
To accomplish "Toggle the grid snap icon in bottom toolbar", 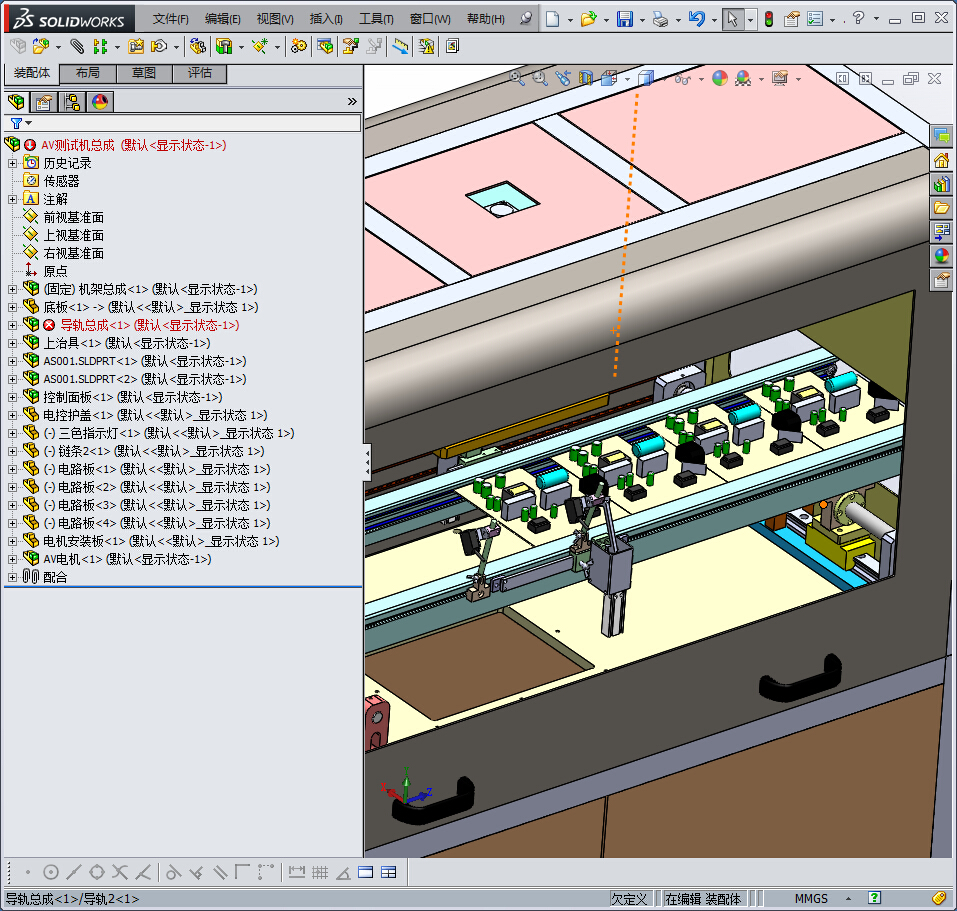I will tap(320, 872).
